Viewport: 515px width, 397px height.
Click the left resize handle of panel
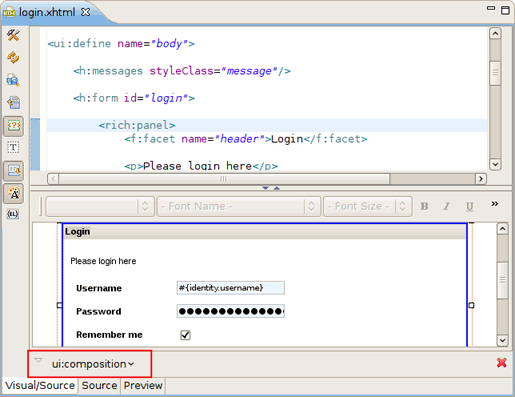point(59,305)
